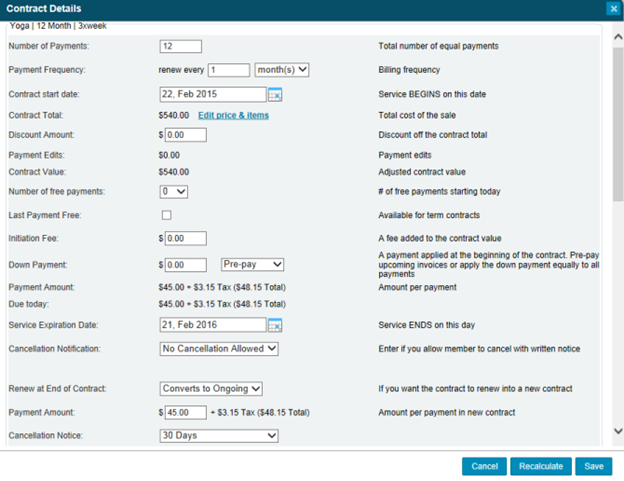624x481 pixels.
Task: Open the month(s) payment frequency dropdown
Action: [283, 70]
